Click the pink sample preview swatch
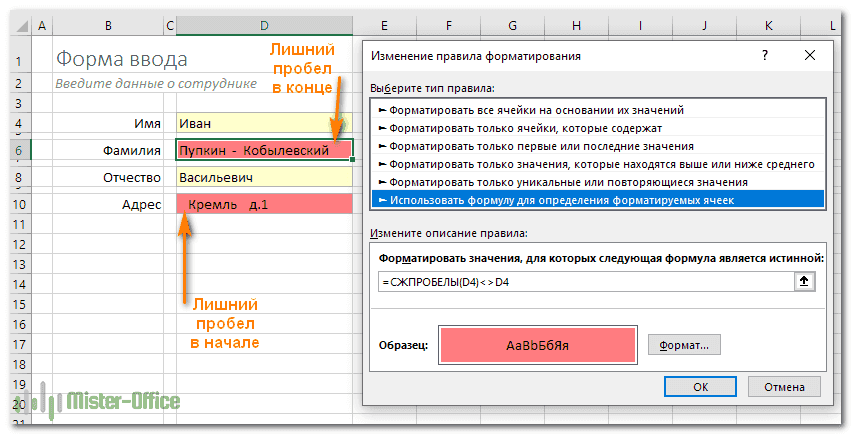852x435 pixels. click(x=538, y=344)
